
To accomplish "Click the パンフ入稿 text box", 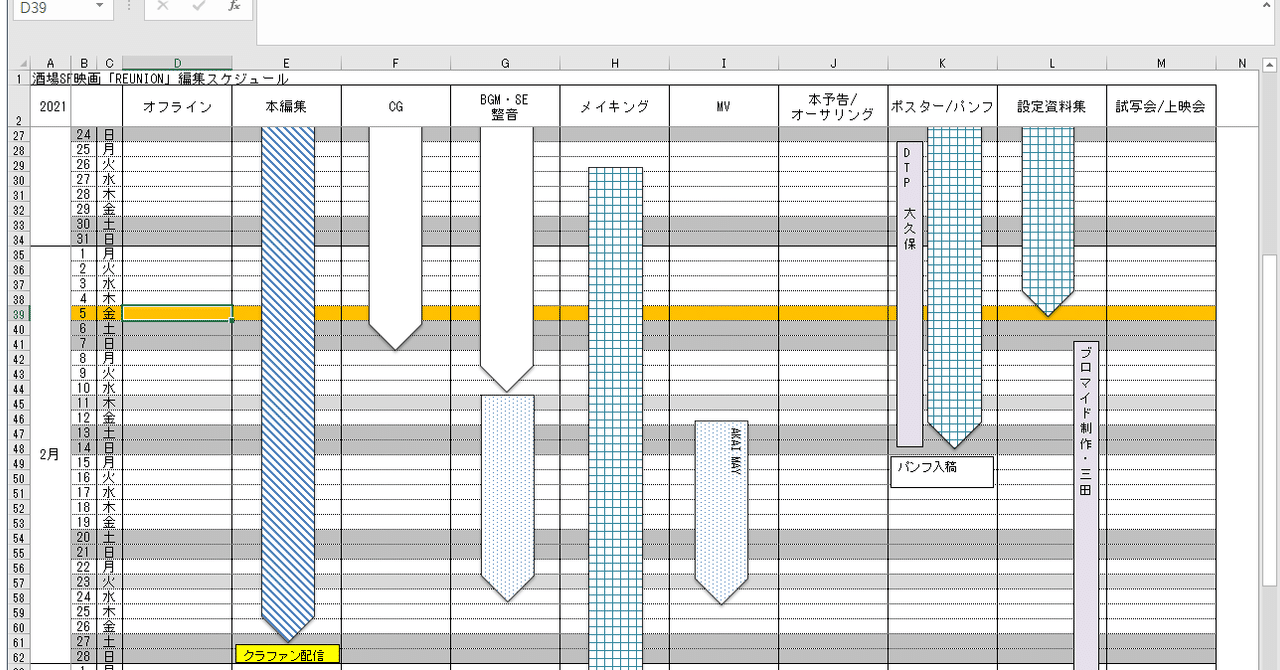I will [941, 471].
